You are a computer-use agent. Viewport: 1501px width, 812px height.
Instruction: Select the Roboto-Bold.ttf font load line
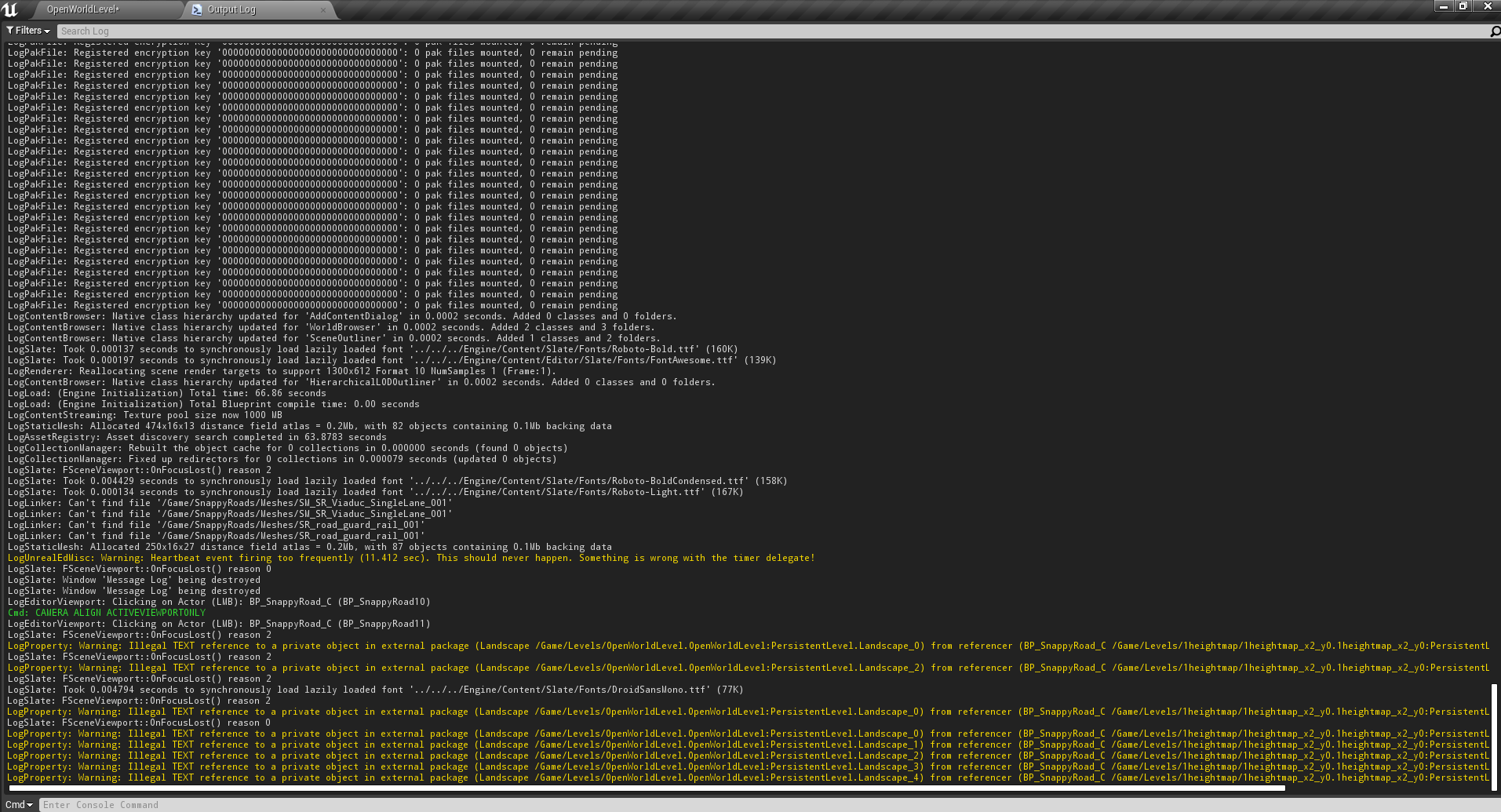tap(373, 349)
